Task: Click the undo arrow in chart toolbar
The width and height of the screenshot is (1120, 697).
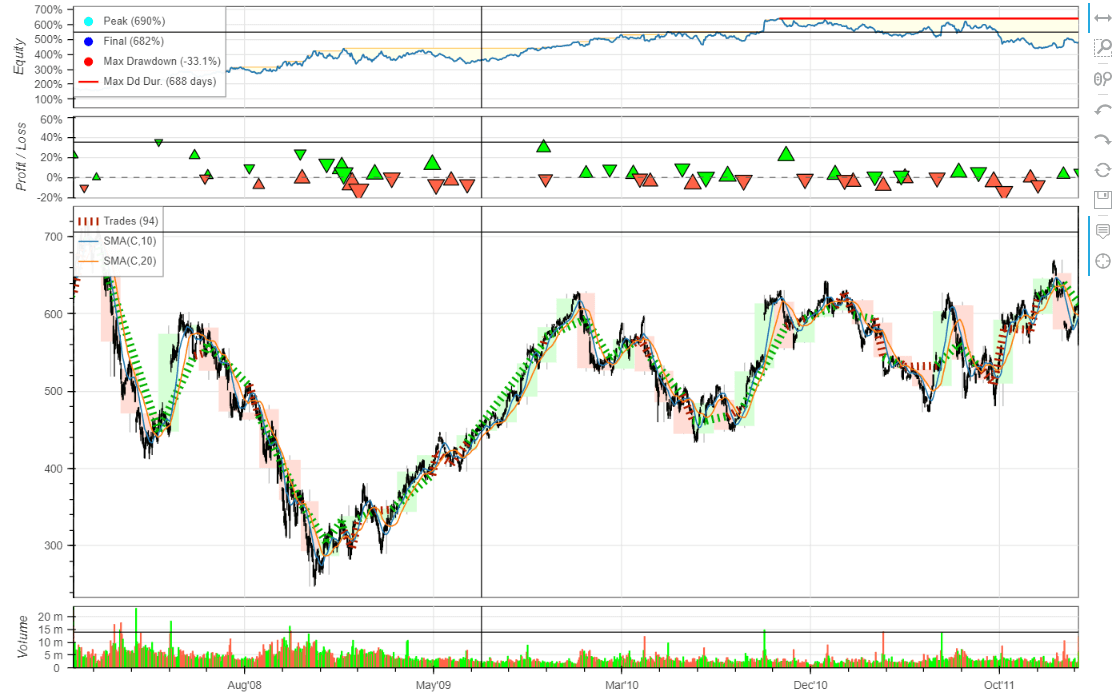Action: (x=1103, y=109)
